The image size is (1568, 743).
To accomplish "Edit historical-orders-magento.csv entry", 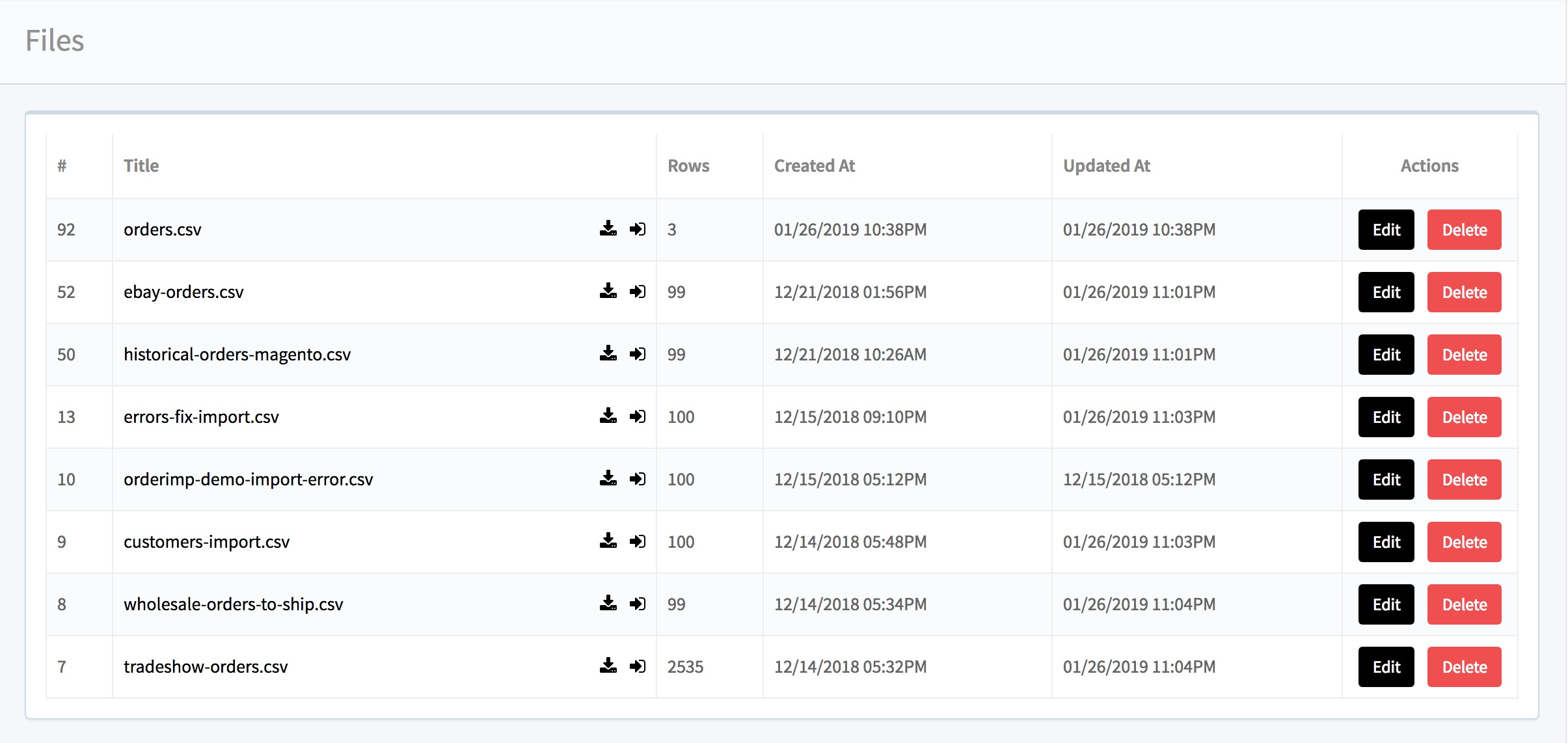I will 1386,355.
